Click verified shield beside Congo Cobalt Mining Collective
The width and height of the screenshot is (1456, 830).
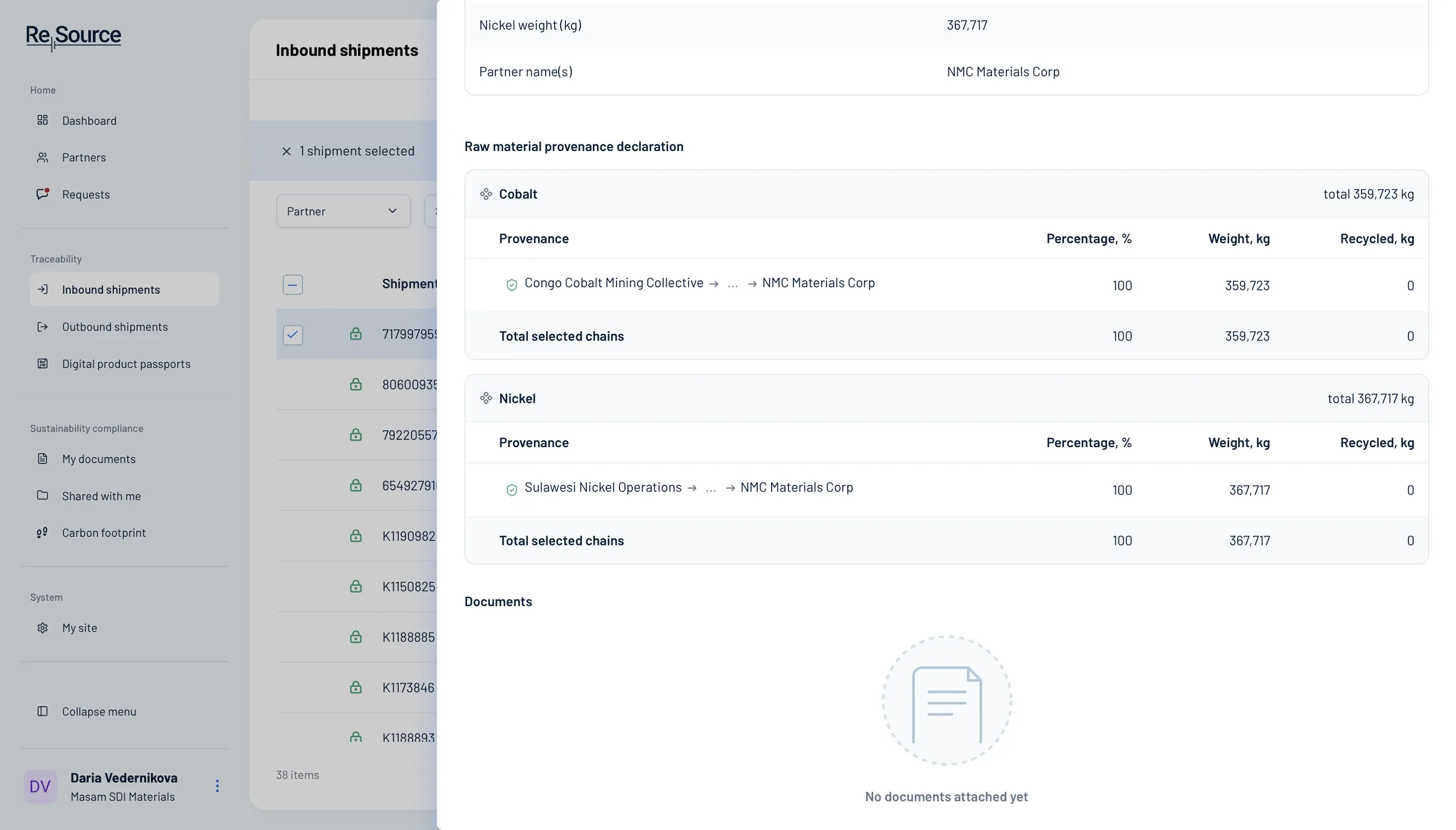[511, 285]
